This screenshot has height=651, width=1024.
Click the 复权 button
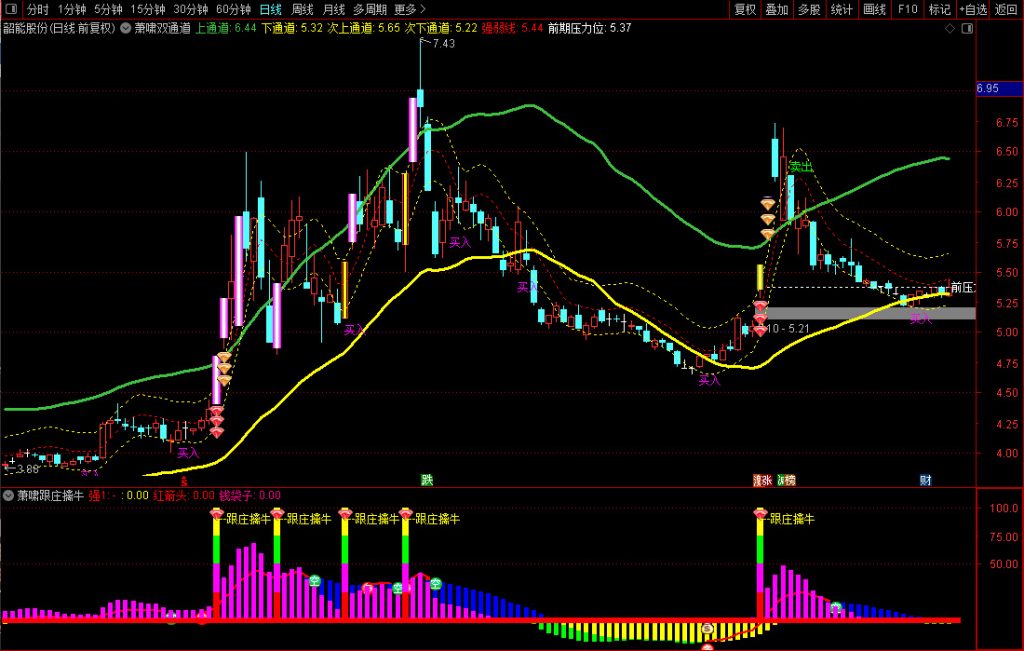[745, 9]
